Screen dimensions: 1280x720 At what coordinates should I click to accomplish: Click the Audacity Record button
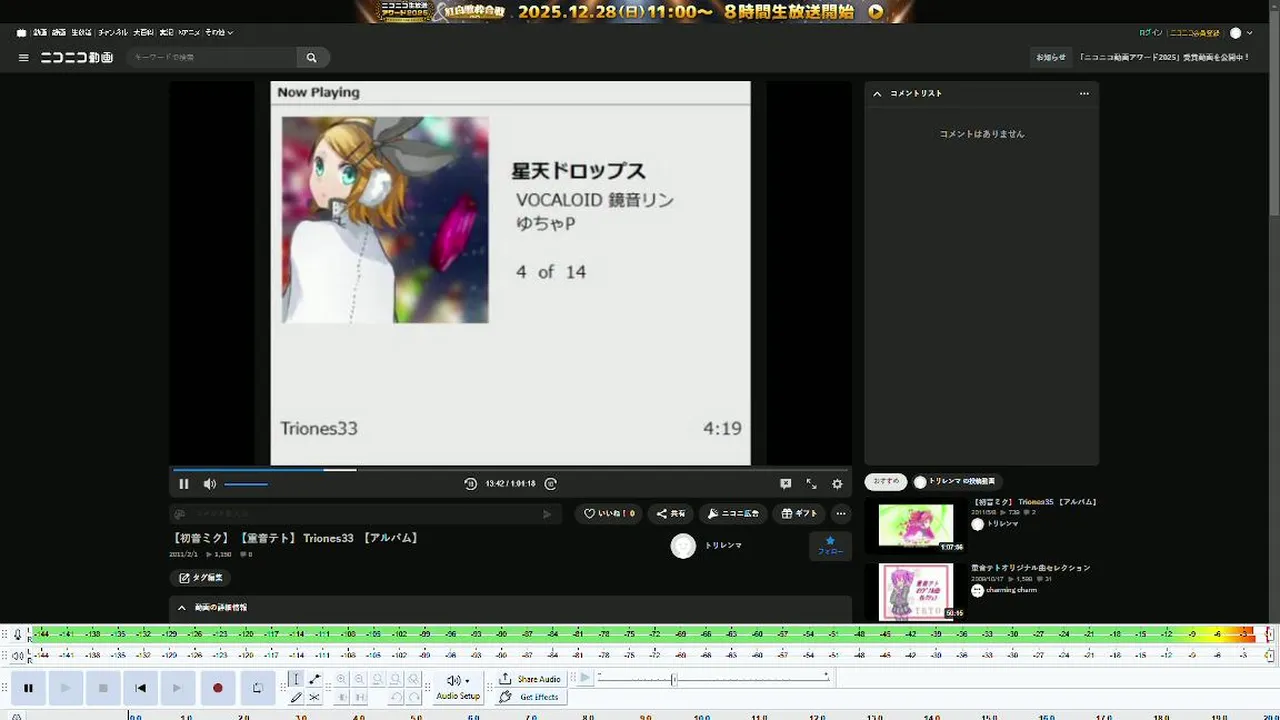pos(217,688)
